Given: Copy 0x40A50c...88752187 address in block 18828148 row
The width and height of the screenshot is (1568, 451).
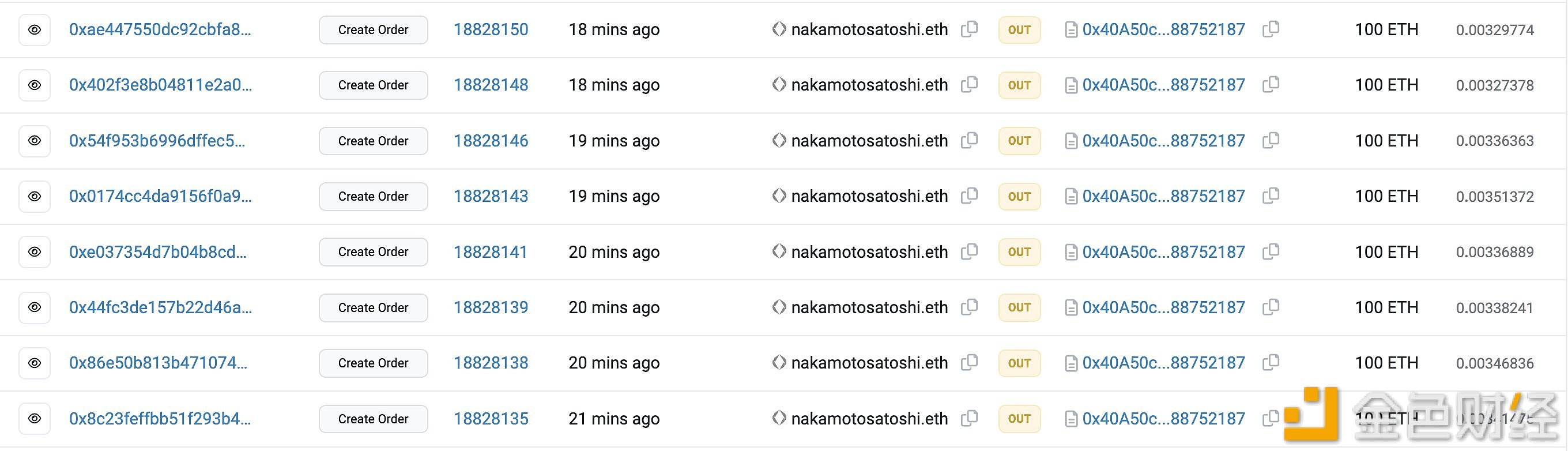Looking at the screenshot, I should 1271,85.
